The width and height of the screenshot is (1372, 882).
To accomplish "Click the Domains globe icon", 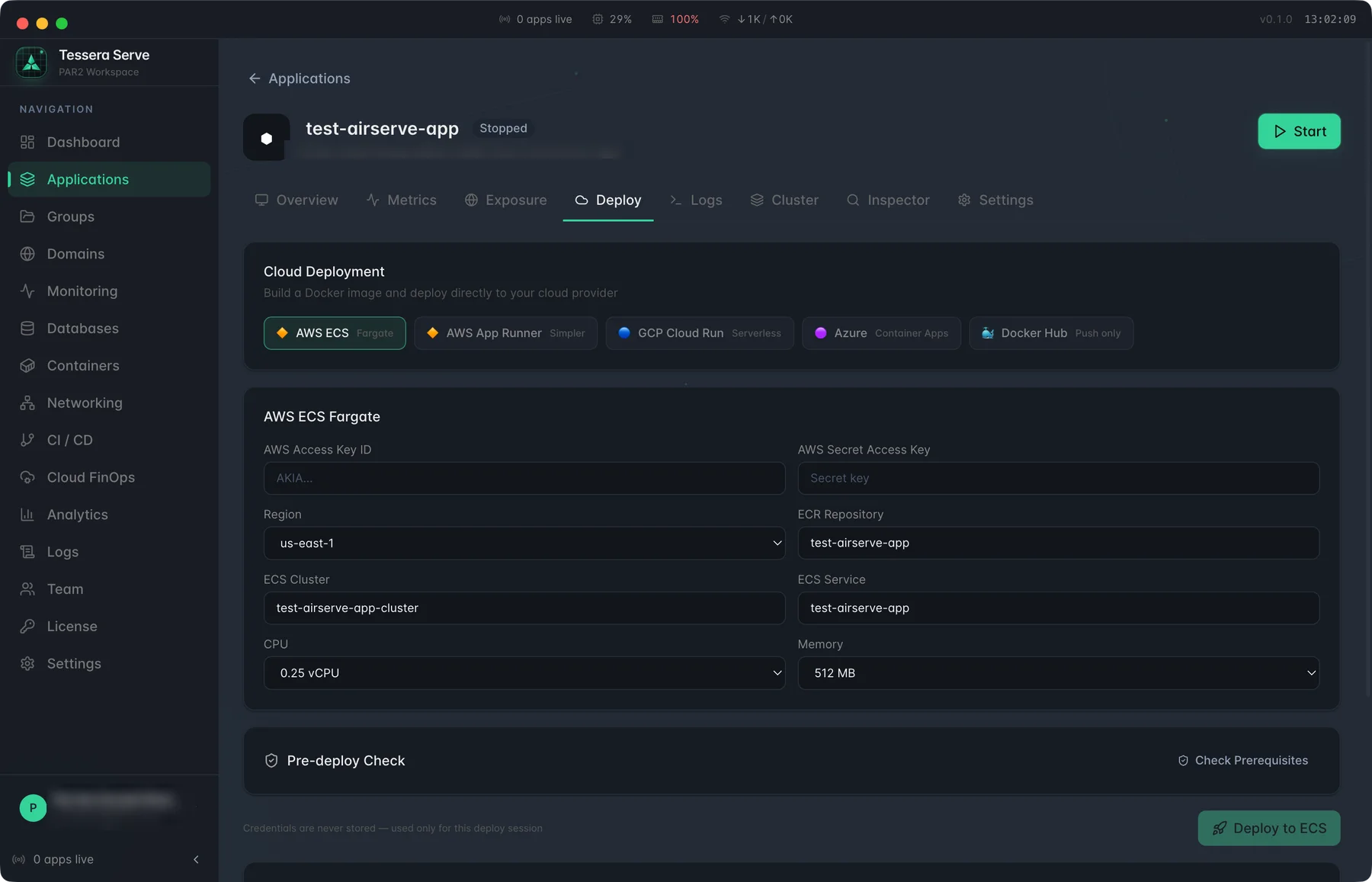I will click(x=27, y=254).
